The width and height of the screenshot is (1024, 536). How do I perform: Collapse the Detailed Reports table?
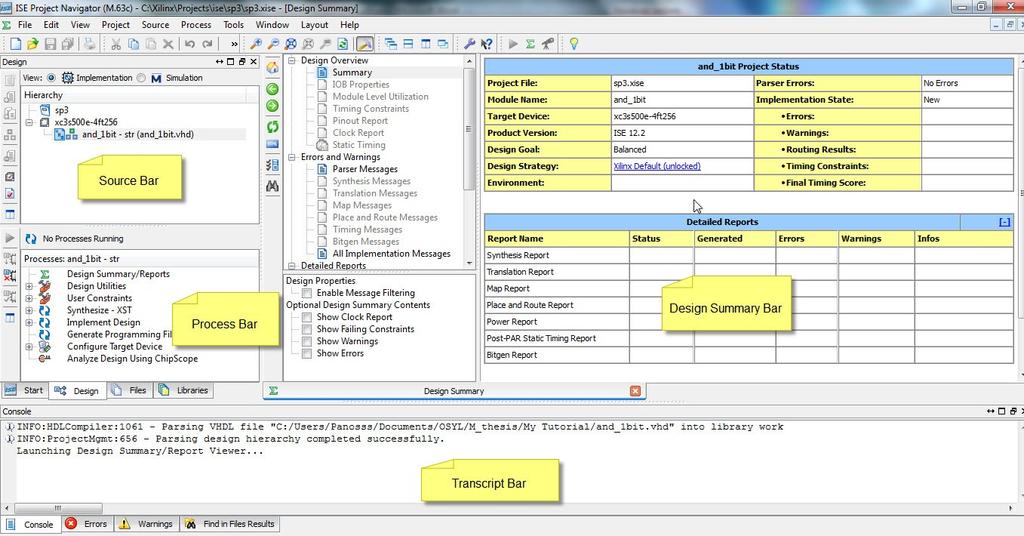tap(1004, 222)
